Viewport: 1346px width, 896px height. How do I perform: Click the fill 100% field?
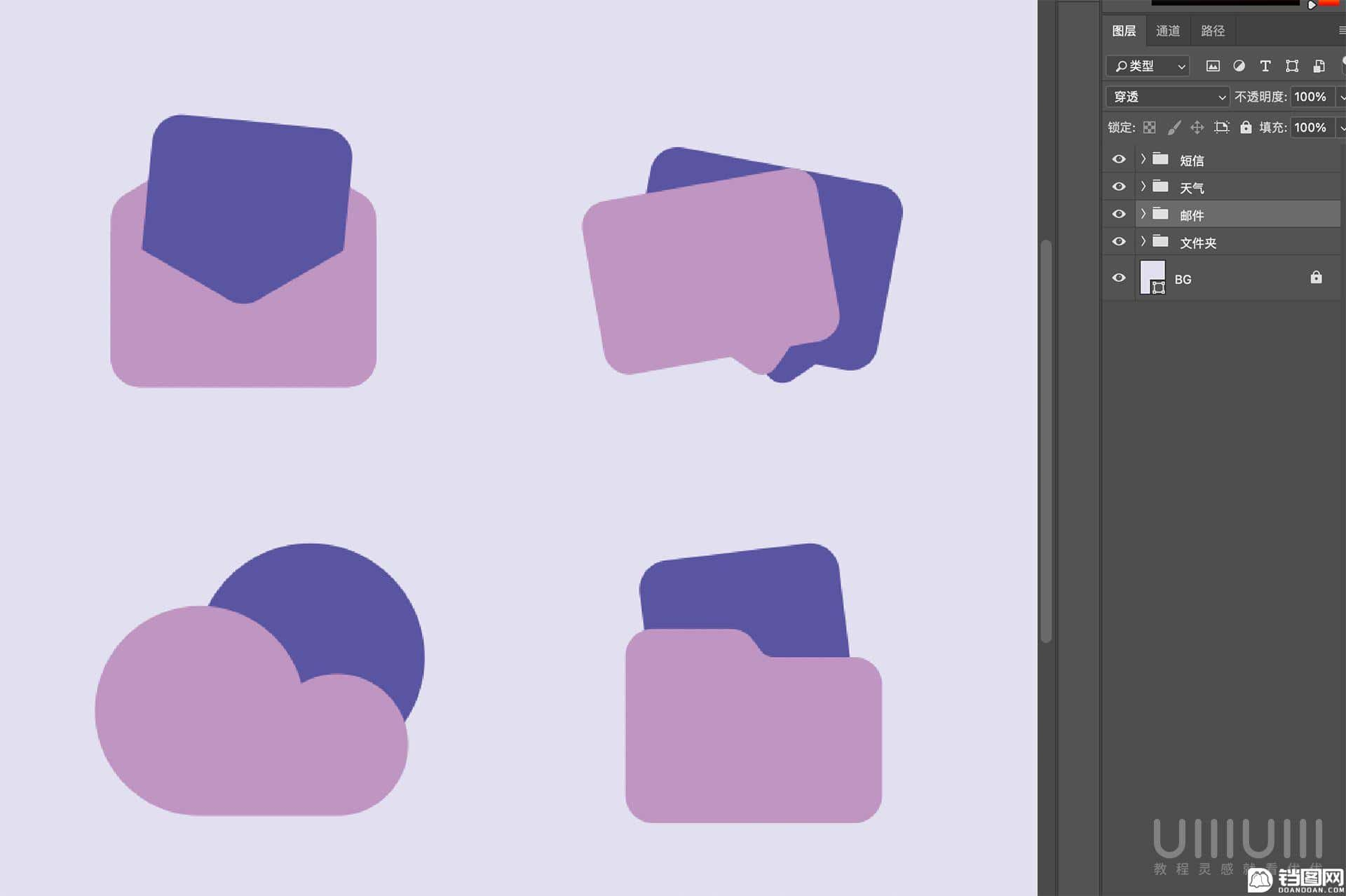coord(1312,128)
